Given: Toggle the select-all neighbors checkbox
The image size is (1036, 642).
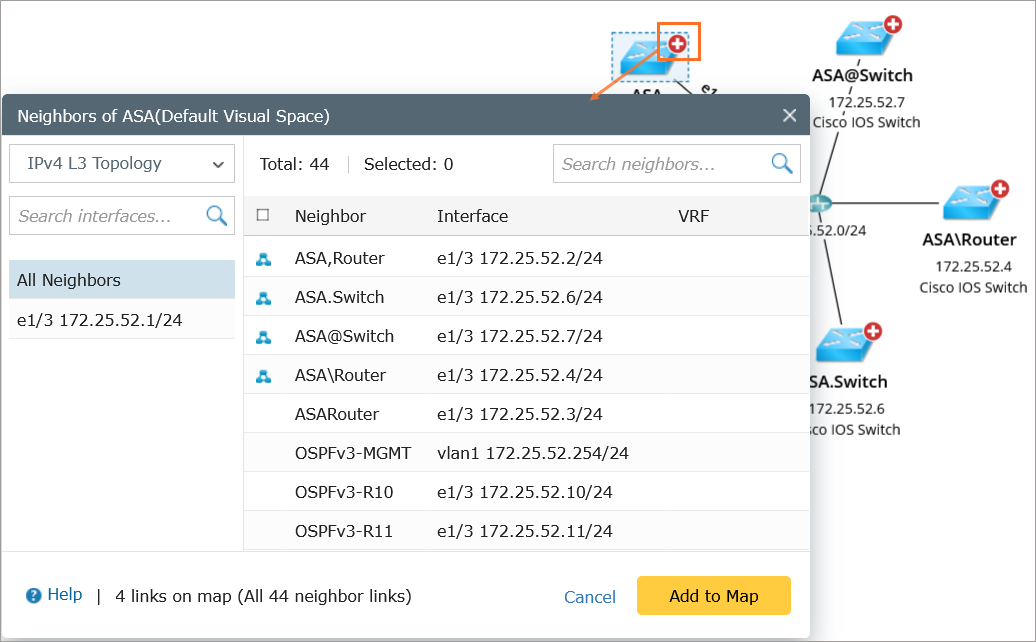Looking at the screenshot, I should [263, 215].
